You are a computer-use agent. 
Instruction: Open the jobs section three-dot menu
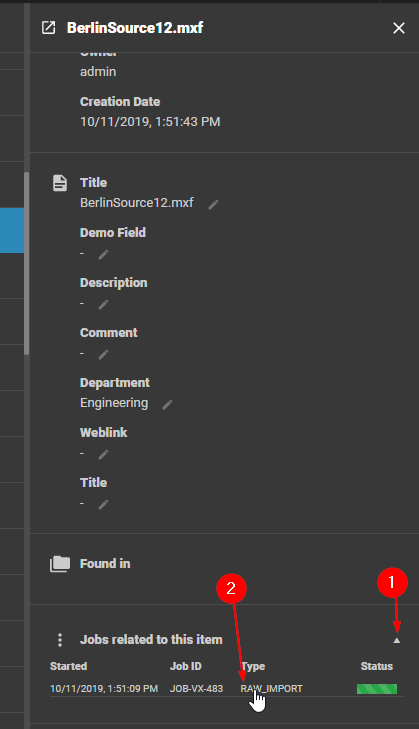click(60, 640)
